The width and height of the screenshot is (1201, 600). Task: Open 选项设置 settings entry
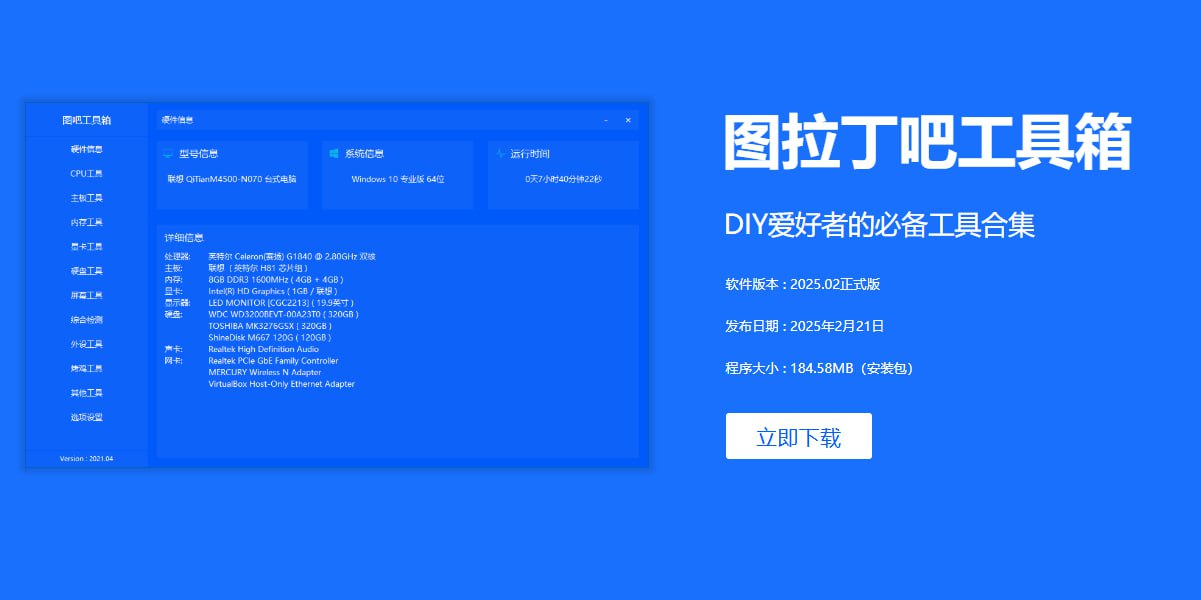87,417
